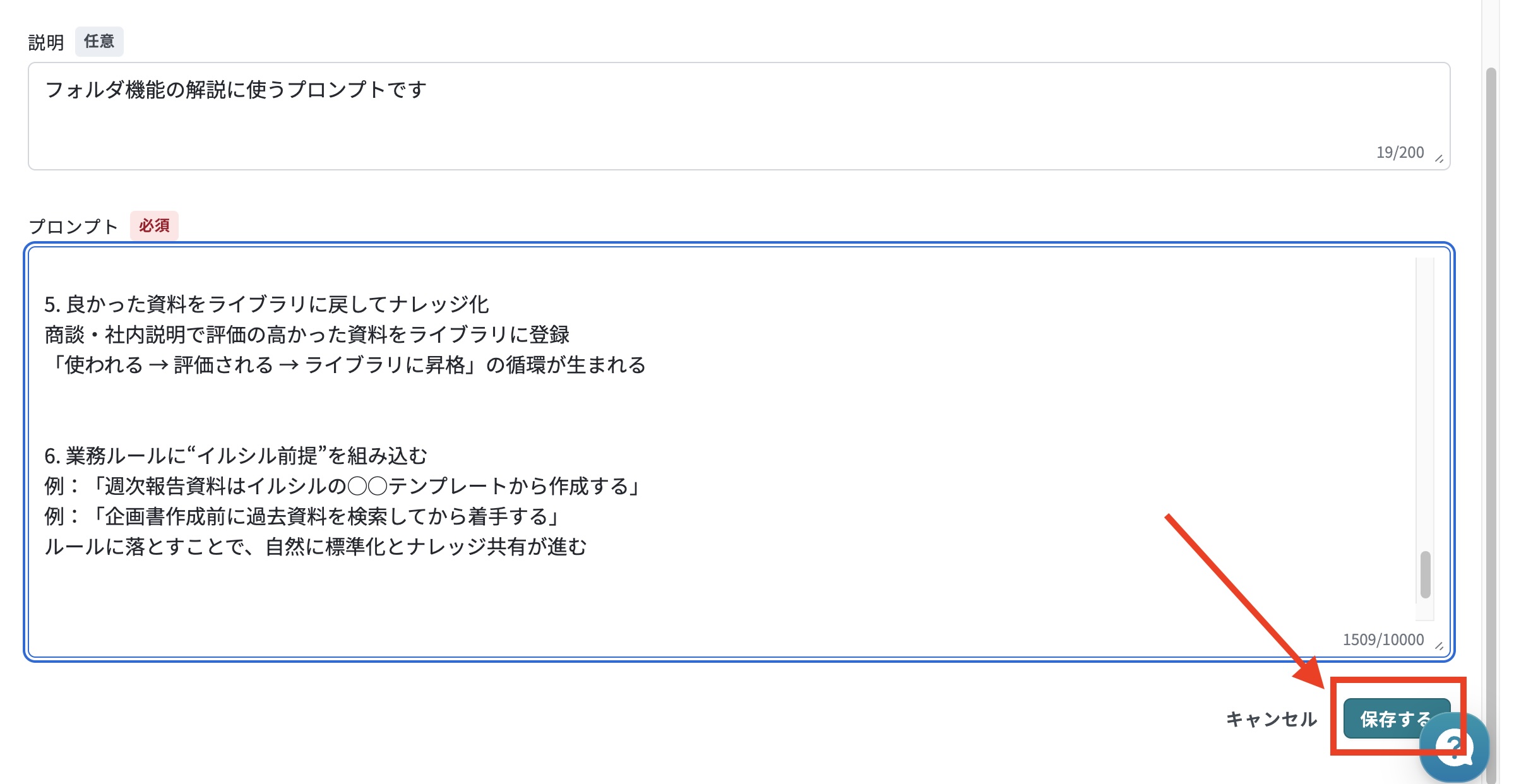Click the プロンプト textarea resize handle
Image resolution: width=1514 pixels, height=784 pixels.
point(1439,646)
